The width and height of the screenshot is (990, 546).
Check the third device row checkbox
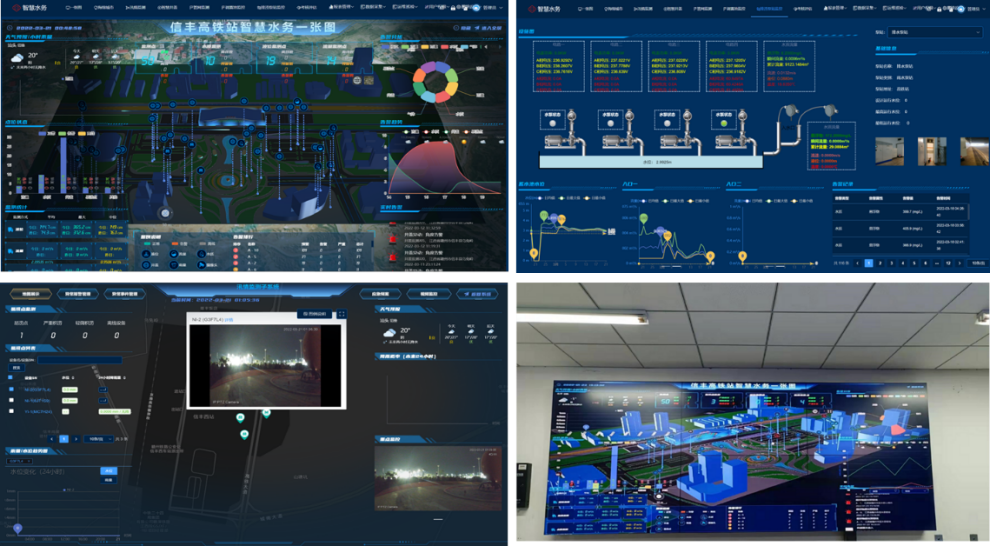tap(11, 411)
